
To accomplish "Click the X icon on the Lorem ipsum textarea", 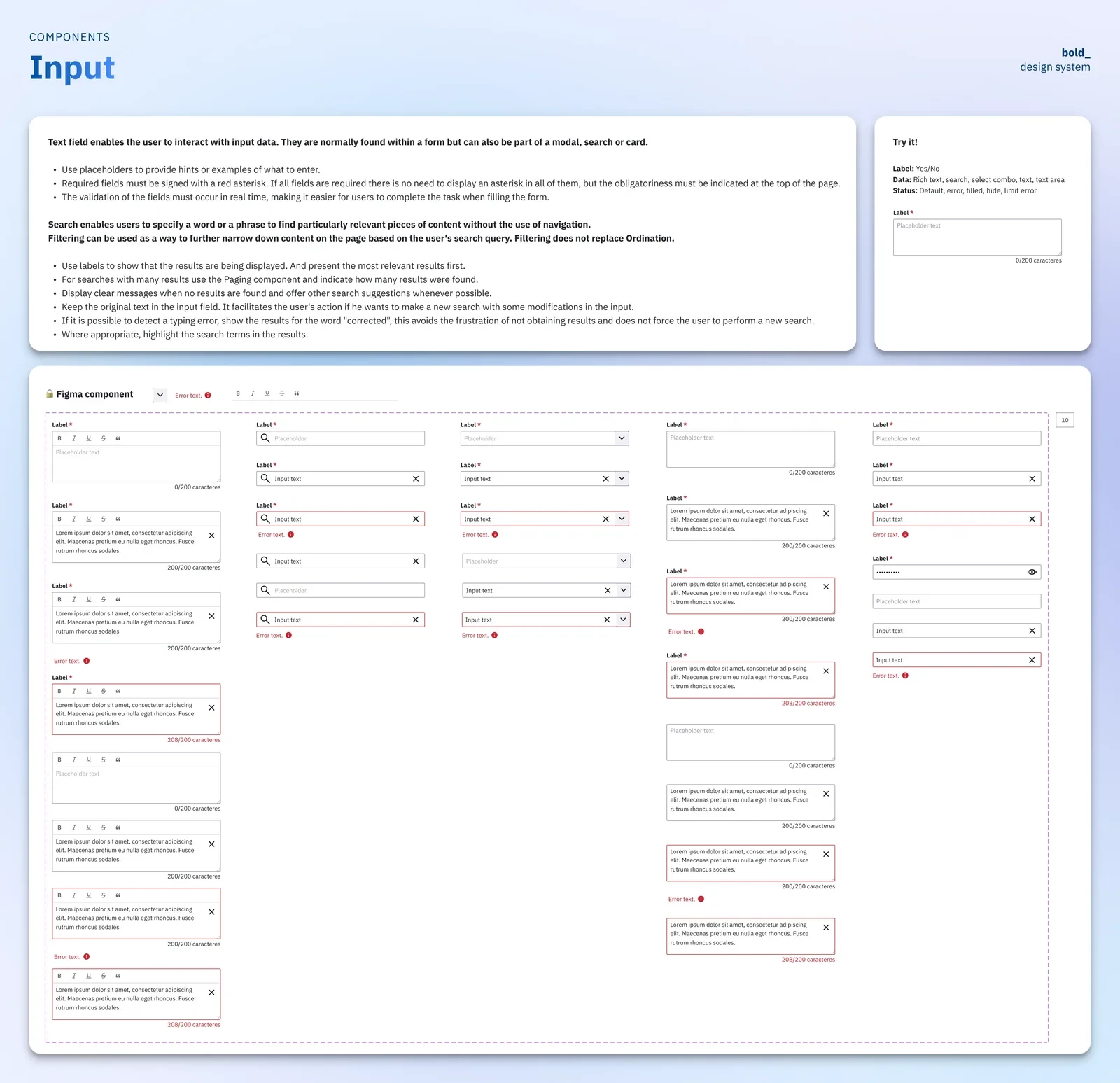I will pos(211,536).
